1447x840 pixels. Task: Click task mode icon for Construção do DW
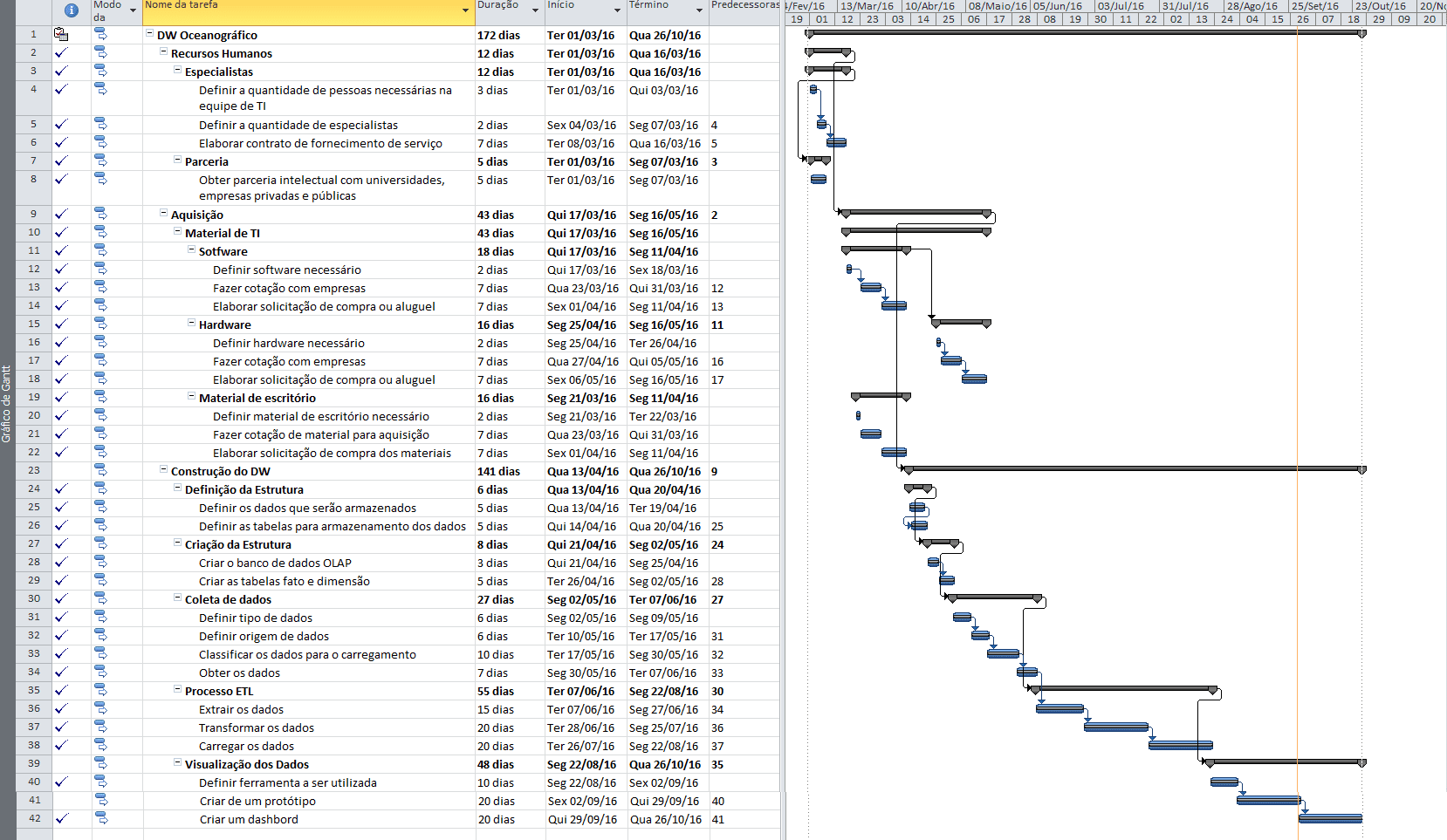coord(101,471)
